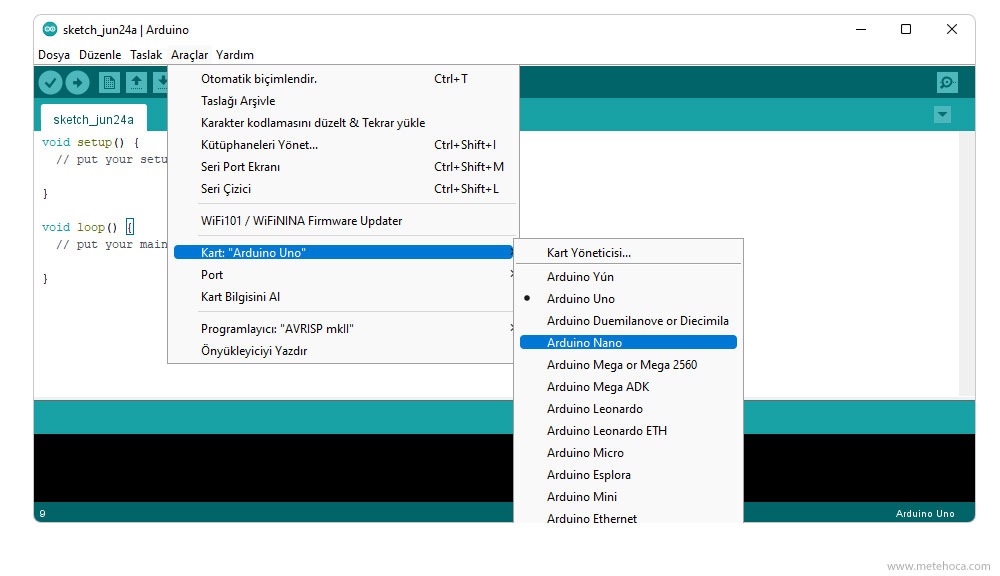Launch WiFi101 / WiFiNINA Firmware Updater
Image resolution: width=1000 pixels, height=576 pixels.
pos(344,221)
